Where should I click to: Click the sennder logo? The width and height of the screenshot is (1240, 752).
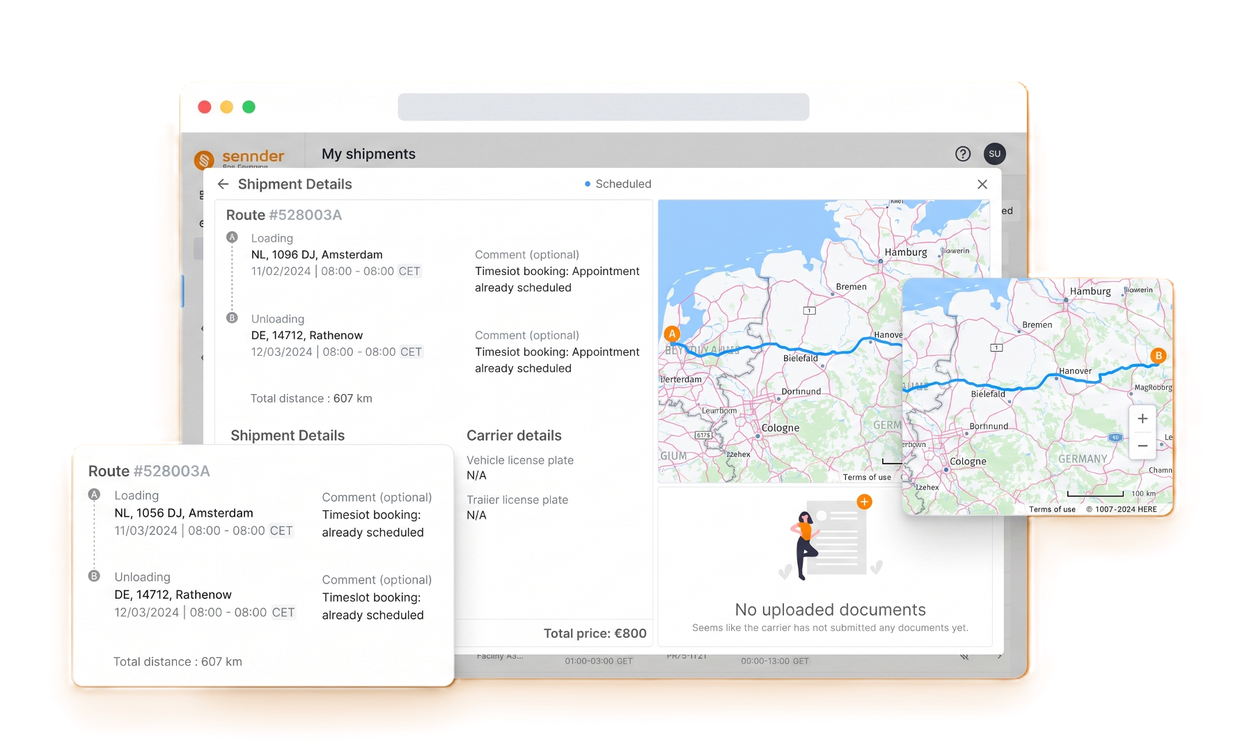(239, 158)
